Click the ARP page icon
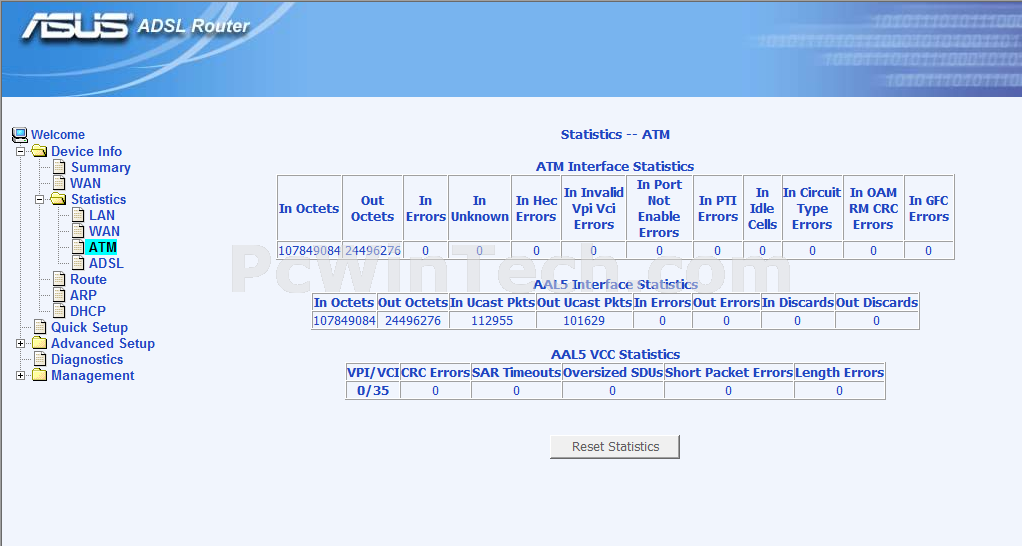The image size is (1022, 546). pyautogui.click(x=59, y=295)
